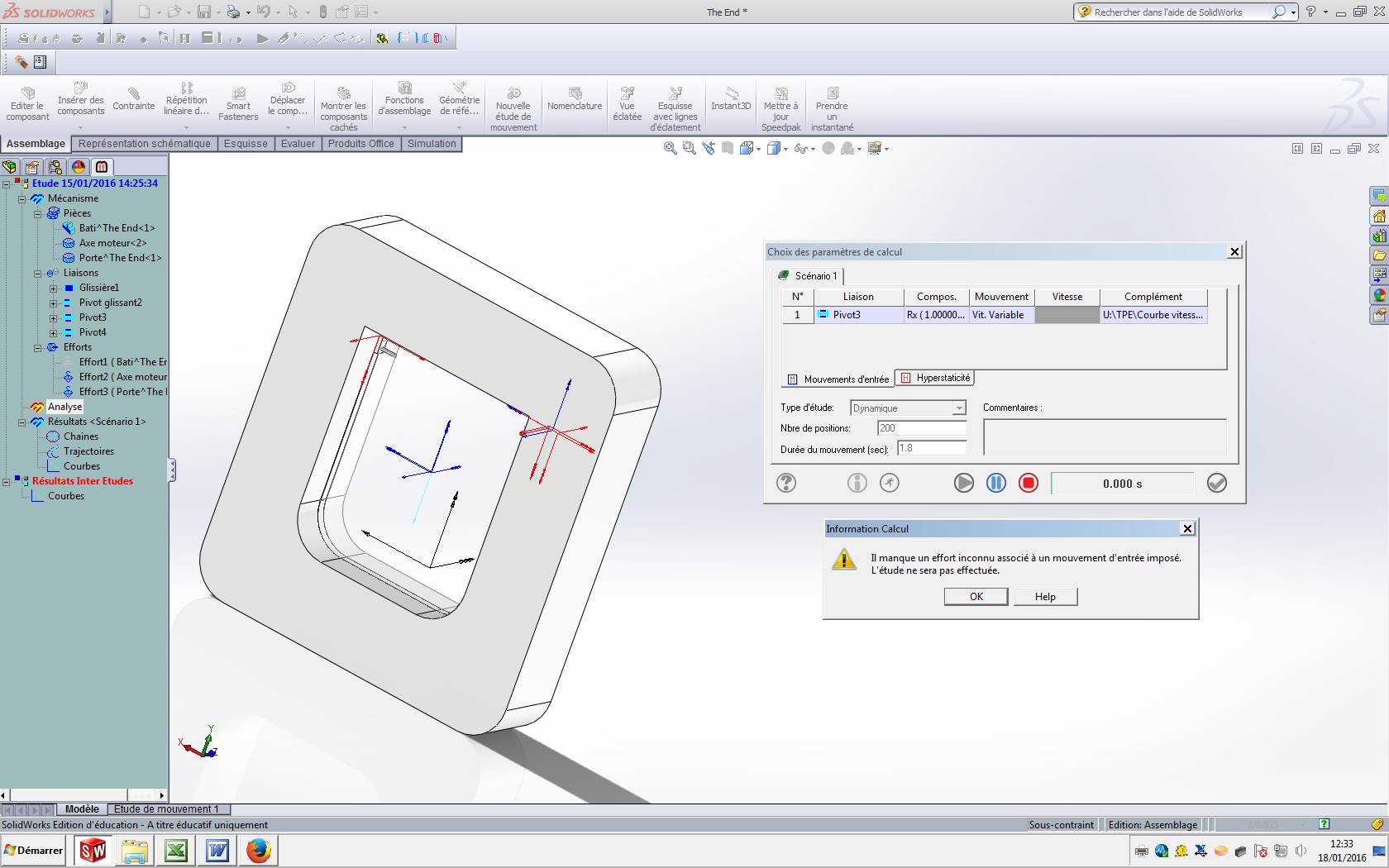1389x868 pixels.
Task: Click Nouvelle étude de mouvement
Action: click(x=513, y=109)
